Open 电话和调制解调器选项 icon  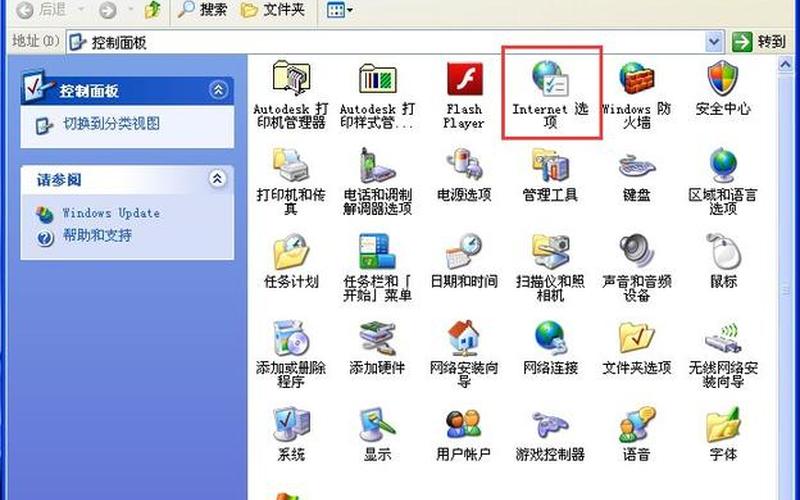click(378, 165)
